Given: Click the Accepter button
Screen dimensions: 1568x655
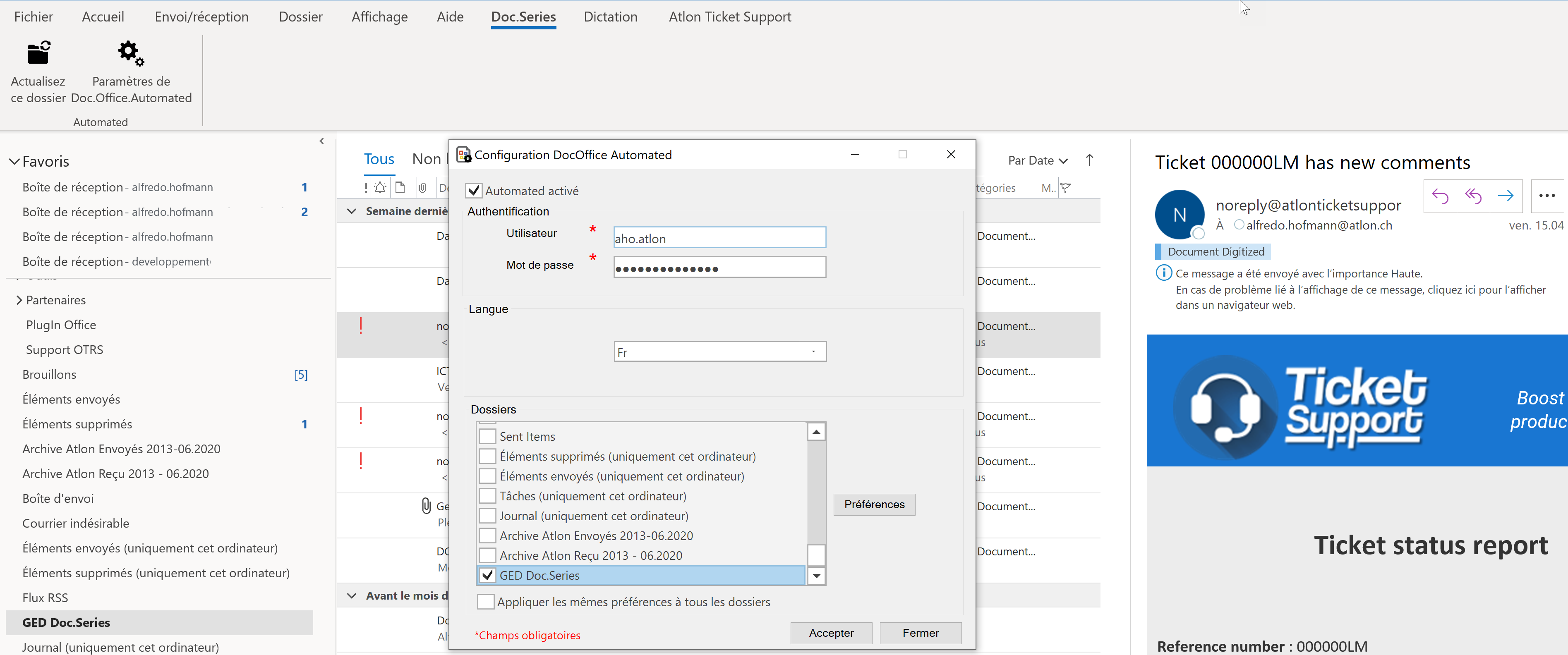Looking at the screenshot, I should click(831, 633).
